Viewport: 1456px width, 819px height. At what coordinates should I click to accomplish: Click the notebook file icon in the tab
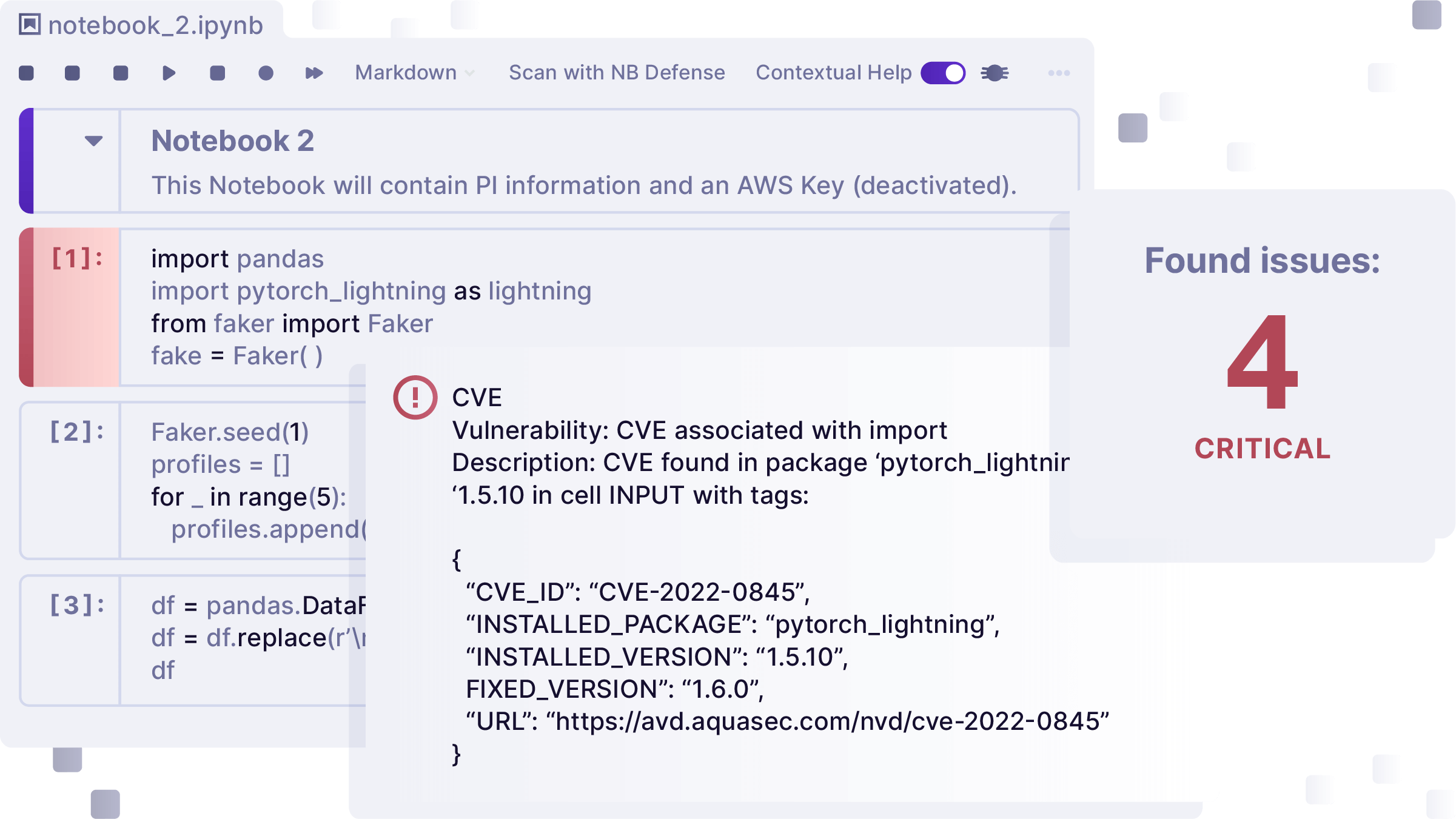click(x=30, y=25)
